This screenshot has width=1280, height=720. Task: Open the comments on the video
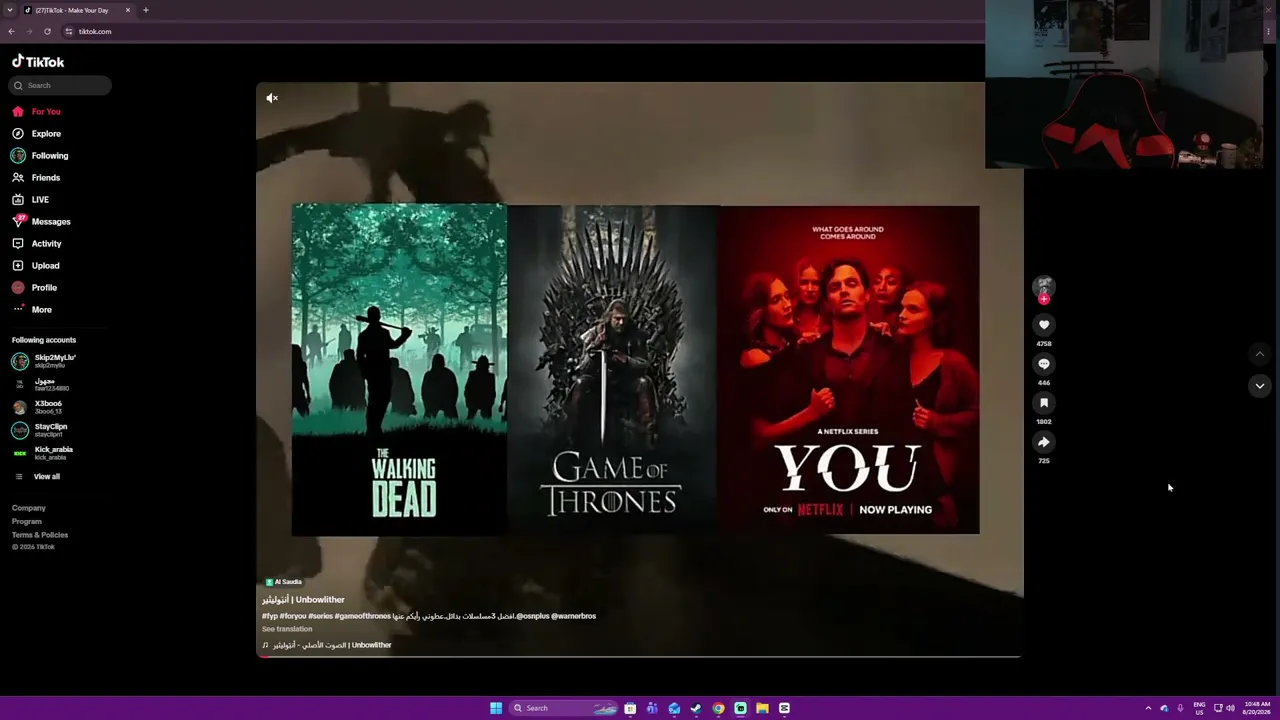(x=1044, y=364)
